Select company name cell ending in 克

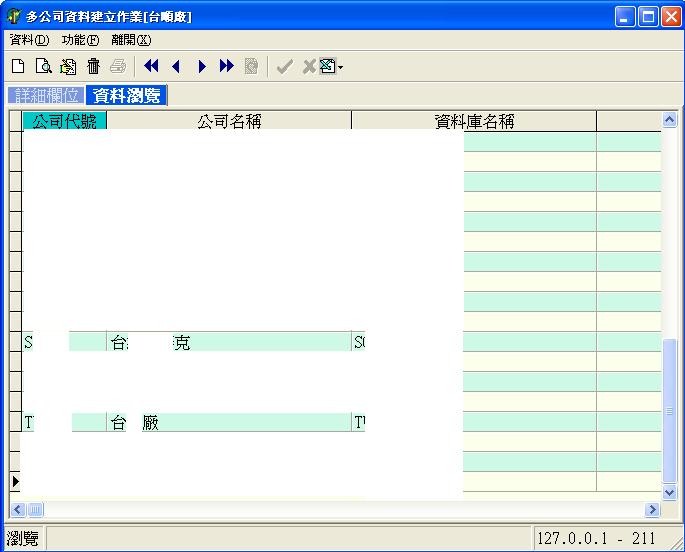point(229,342)
